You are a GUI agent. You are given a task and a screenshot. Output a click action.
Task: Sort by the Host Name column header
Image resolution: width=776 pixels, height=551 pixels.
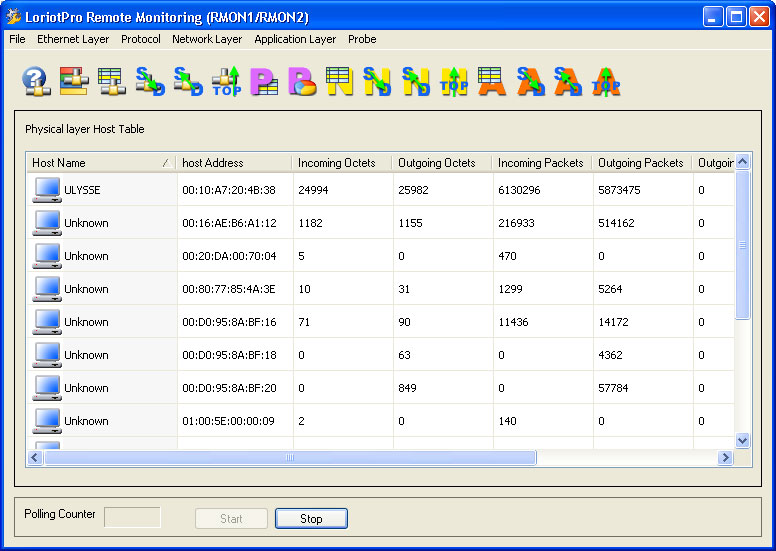(x=100, y=162)
